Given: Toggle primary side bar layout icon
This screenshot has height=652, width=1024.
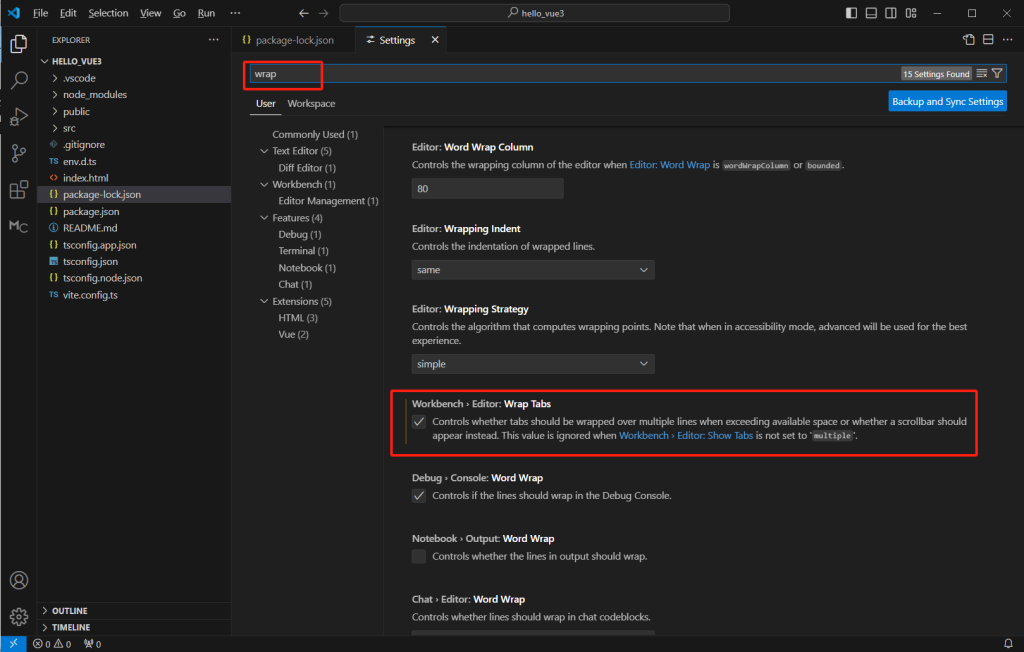Looking at the screenshot, I should click(851, 13).
